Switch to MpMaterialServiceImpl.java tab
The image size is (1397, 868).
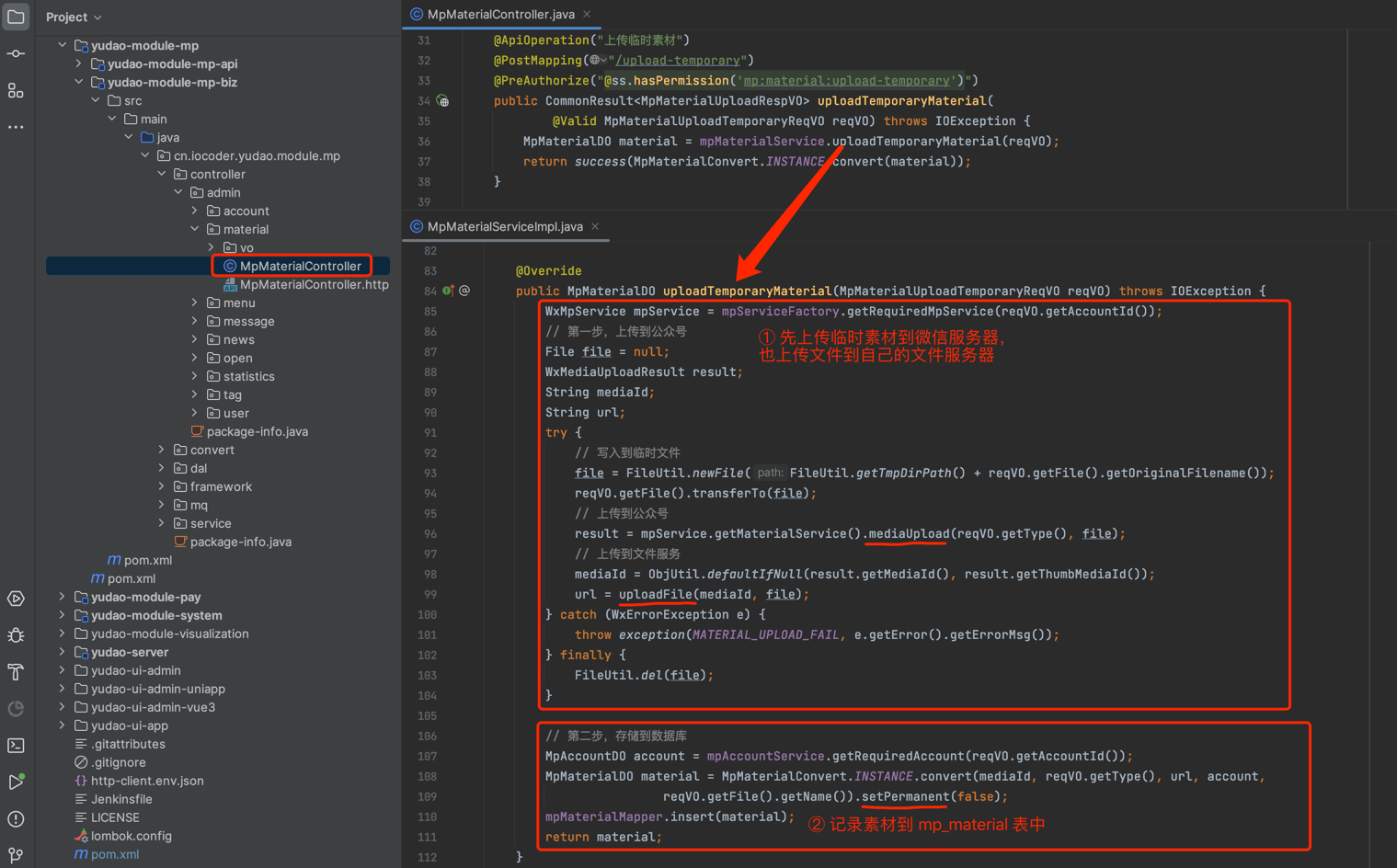pos(504,226)
